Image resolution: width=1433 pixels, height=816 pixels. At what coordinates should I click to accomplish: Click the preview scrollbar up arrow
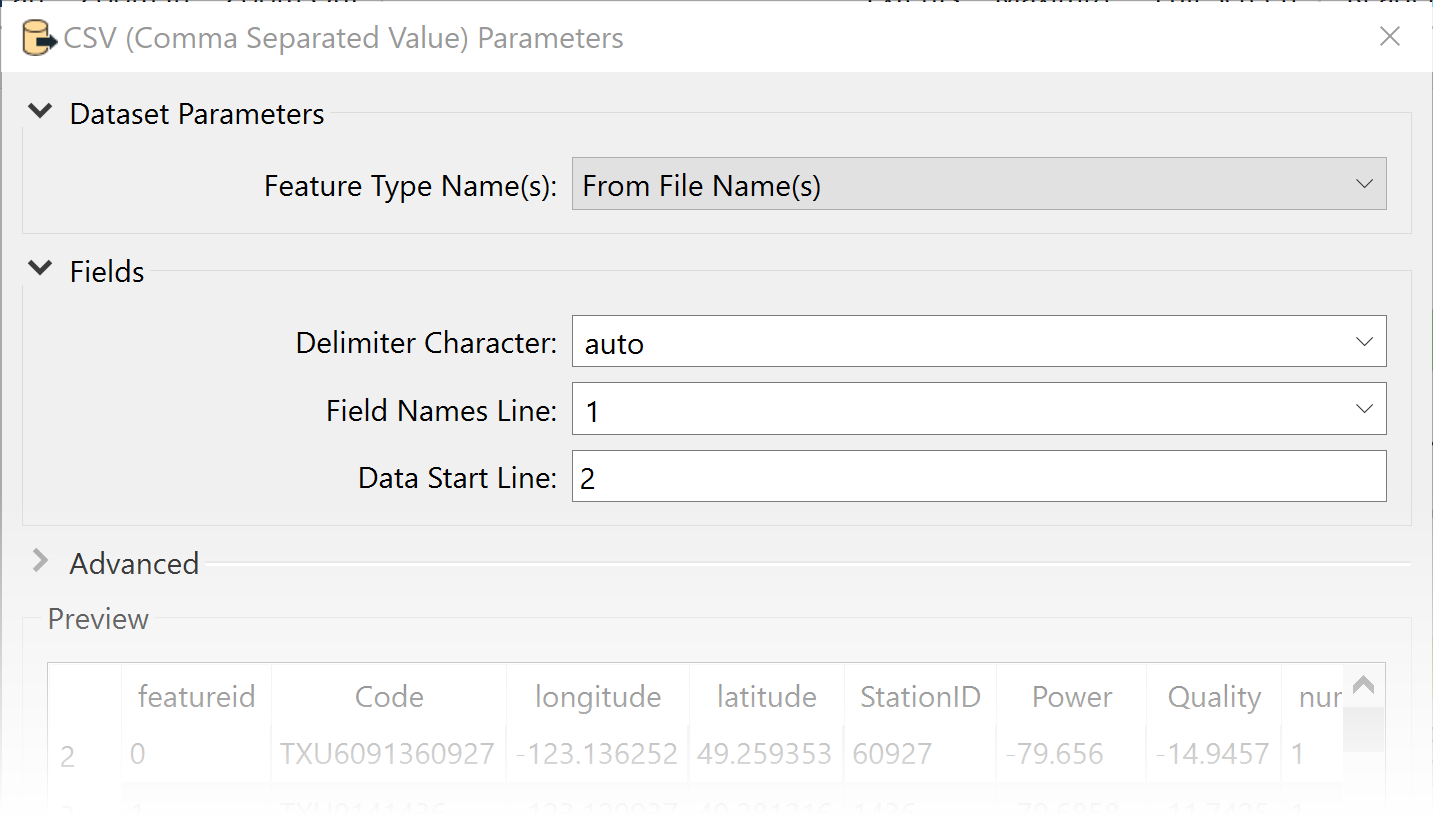click(x=1364, y=684)
